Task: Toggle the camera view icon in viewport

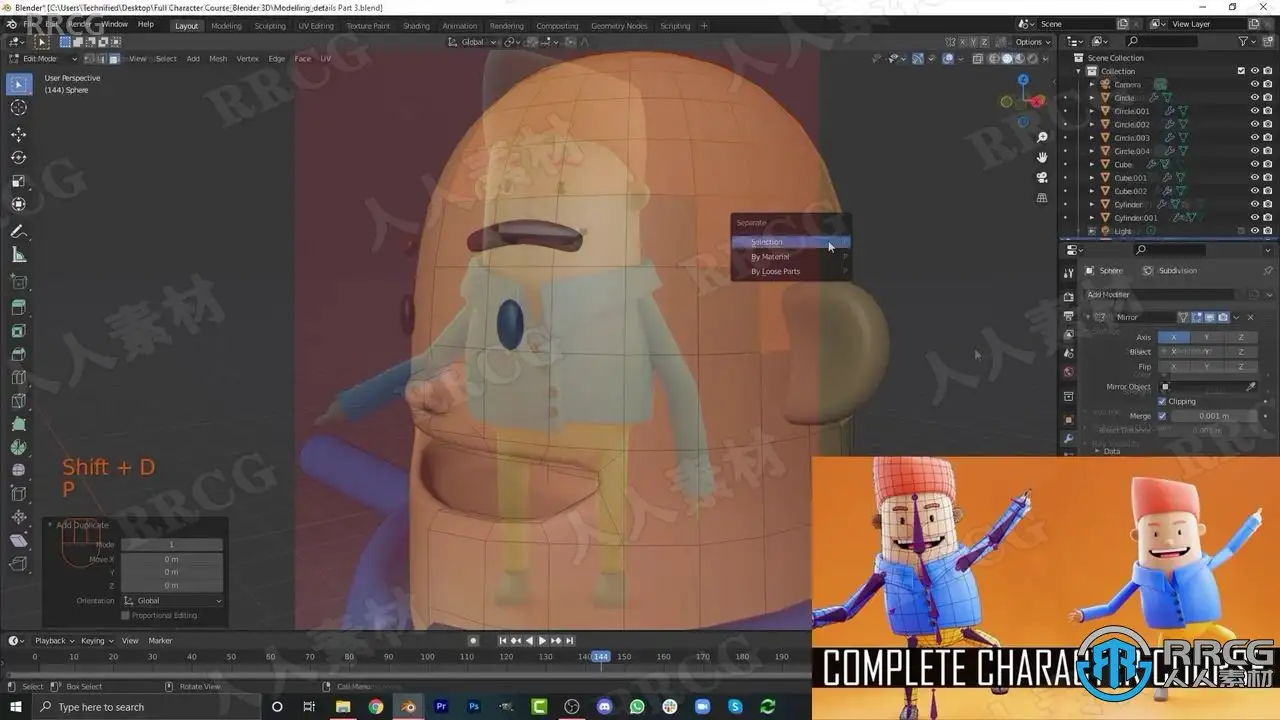Action: [x=1042, y=177]
